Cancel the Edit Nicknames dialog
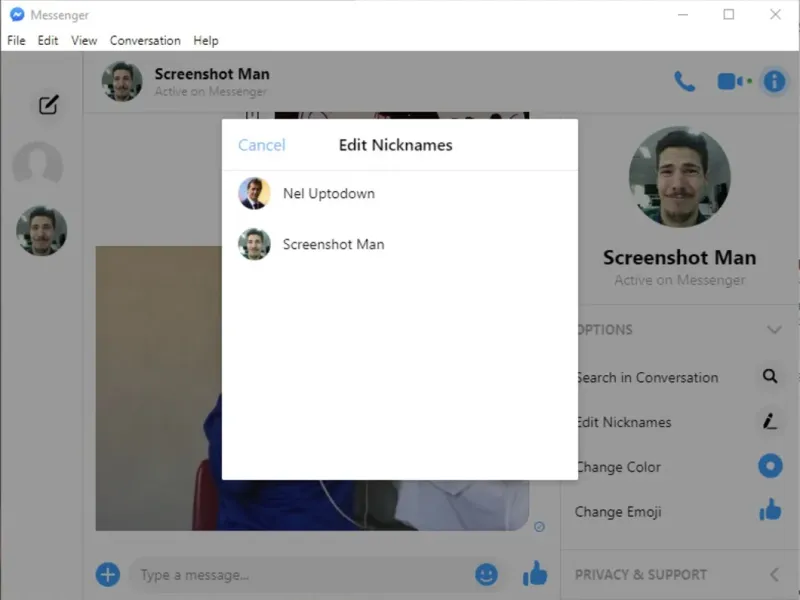The height and width of the screenshot is (600, 800). pos(262,145)
